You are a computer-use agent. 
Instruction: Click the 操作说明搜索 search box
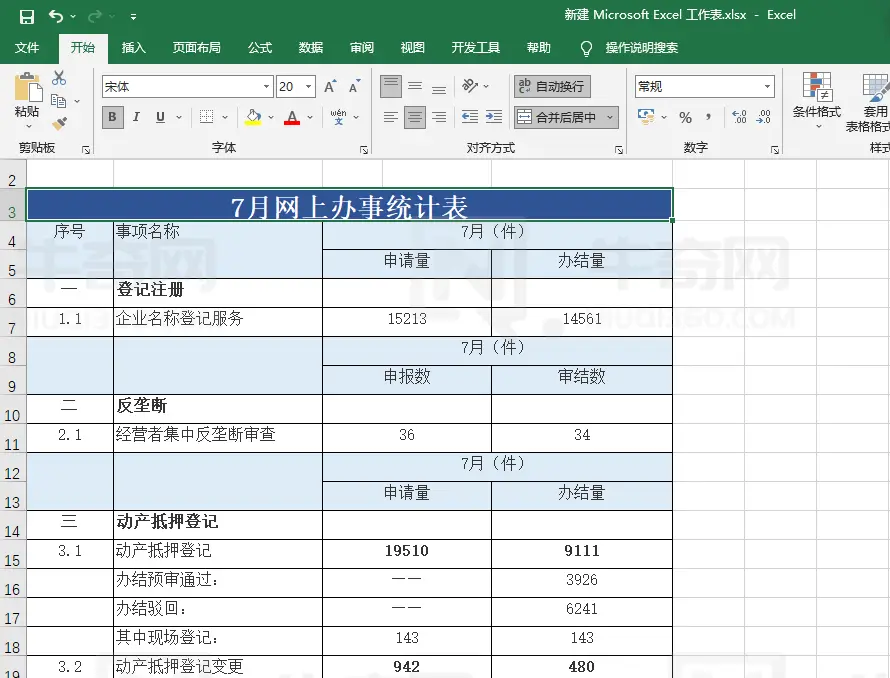(641, 48)
